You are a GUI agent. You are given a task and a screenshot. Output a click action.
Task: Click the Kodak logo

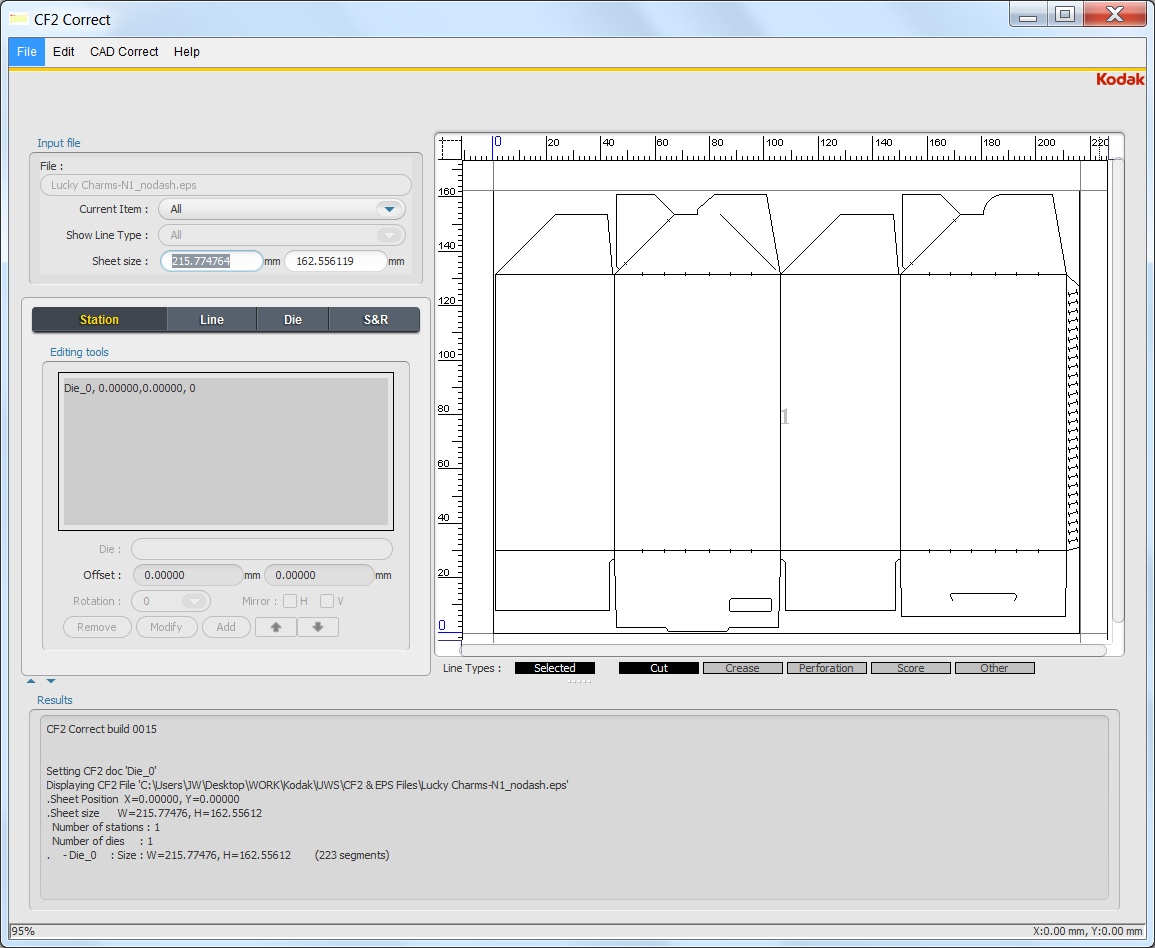click(x=1120, y=79)
